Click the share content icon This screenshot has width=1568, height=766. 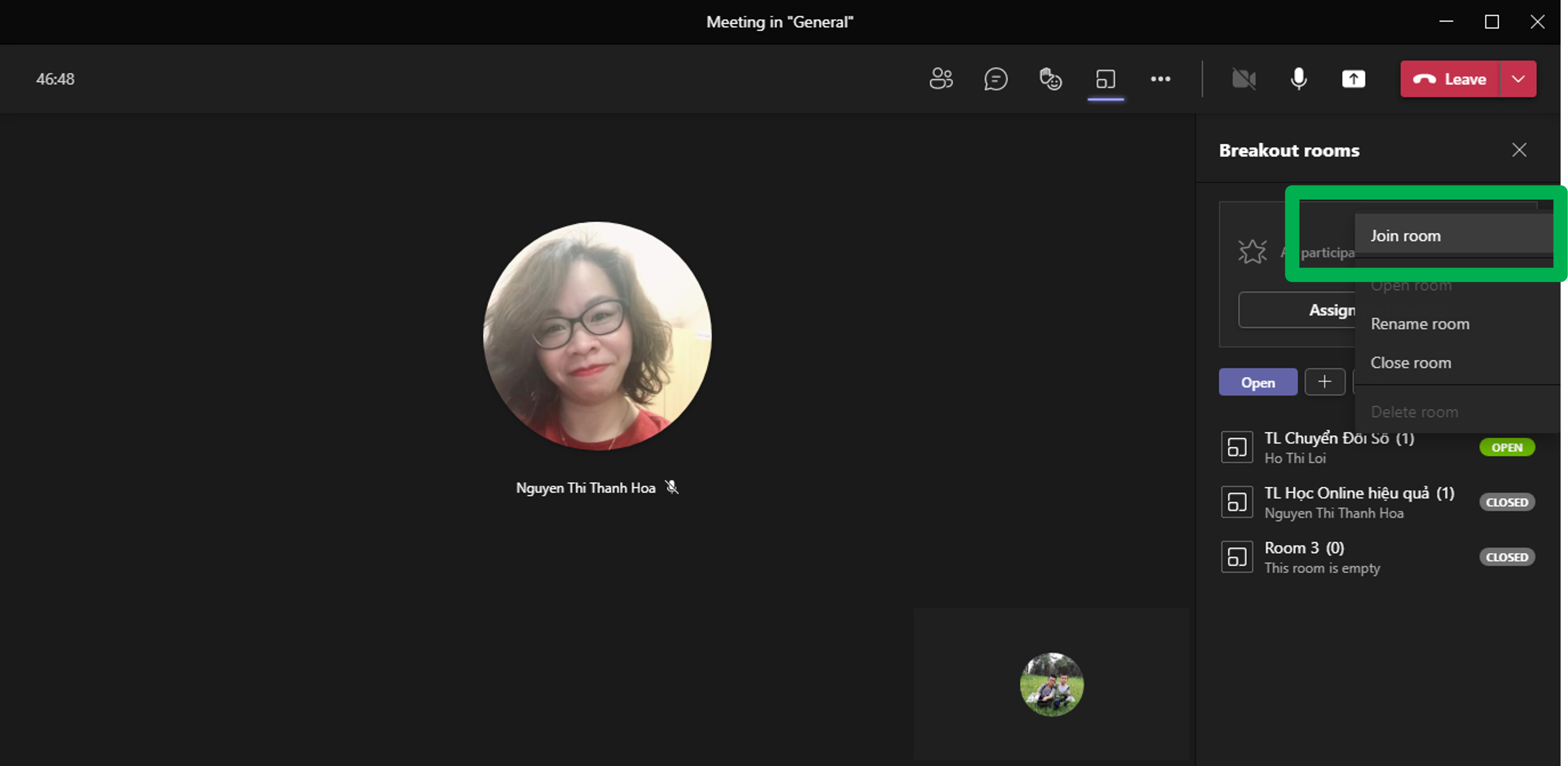(x=1353, y=79)
